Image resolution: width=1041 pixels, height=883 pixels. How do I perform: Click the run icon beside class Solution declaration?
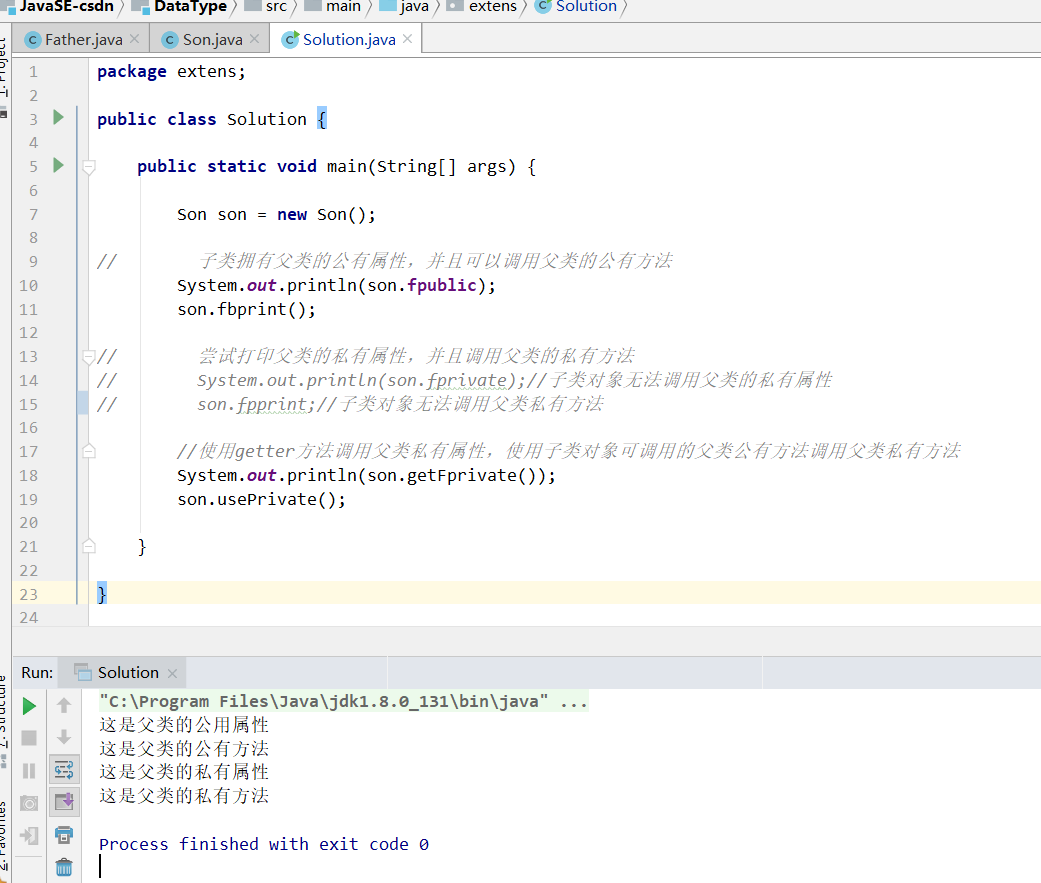(57, 118)
